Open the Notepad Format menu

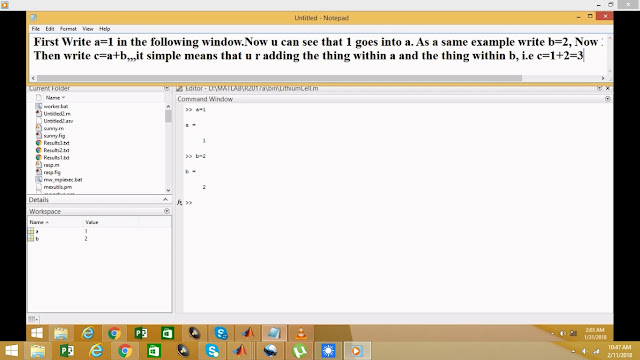pyautogui.click(x=68, y=29)
